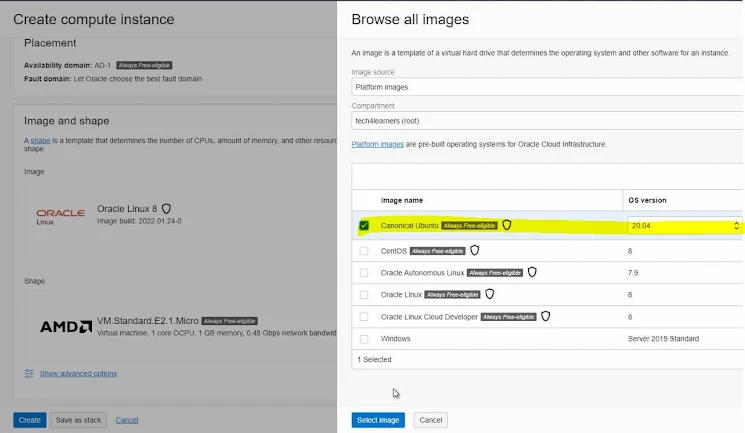Open the Platform images hyperlink
745x433 pixels.
(x=378, y=144)
